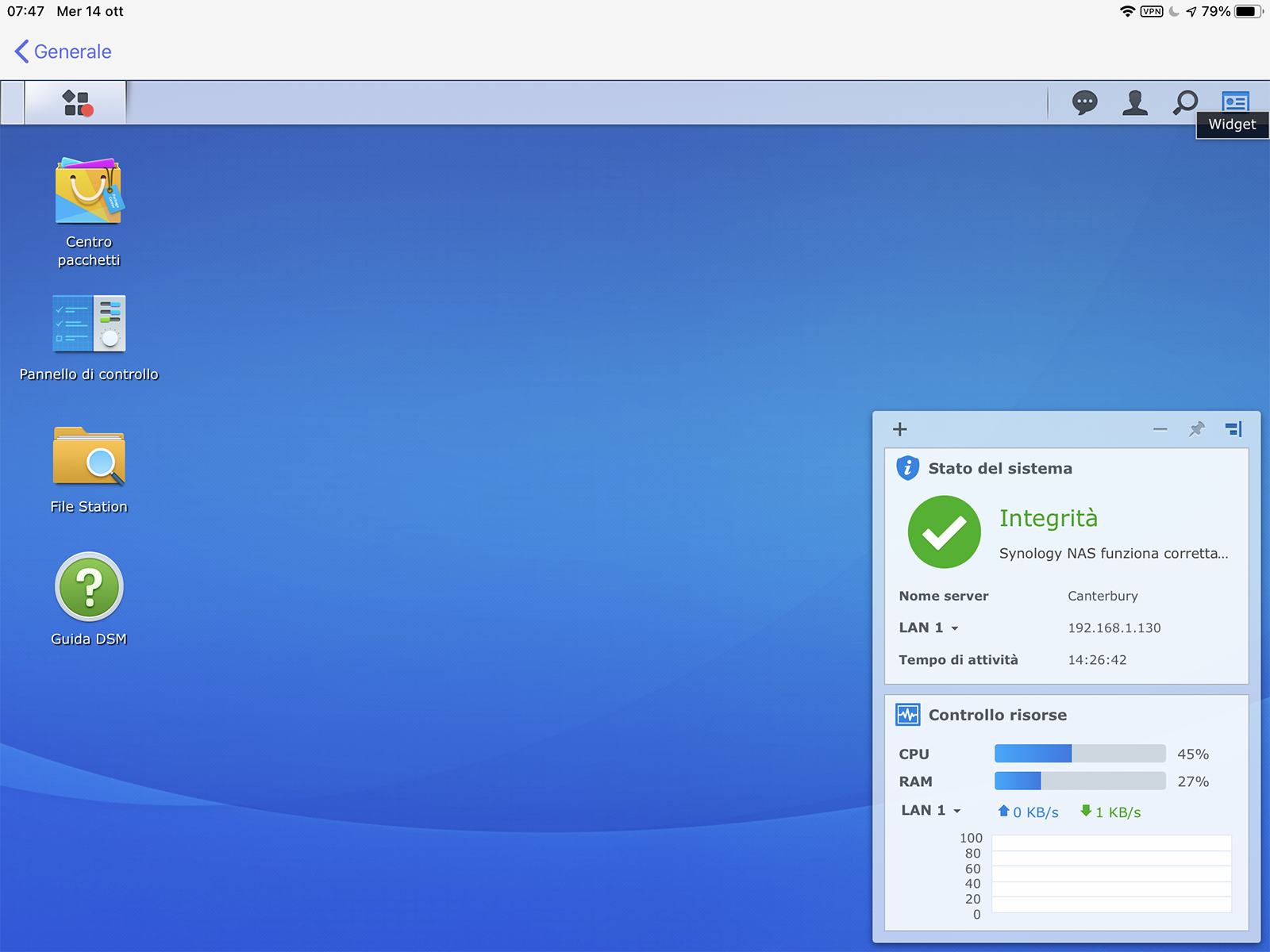Click the Synology NAS funziona corretta... message

point(1114,553)
